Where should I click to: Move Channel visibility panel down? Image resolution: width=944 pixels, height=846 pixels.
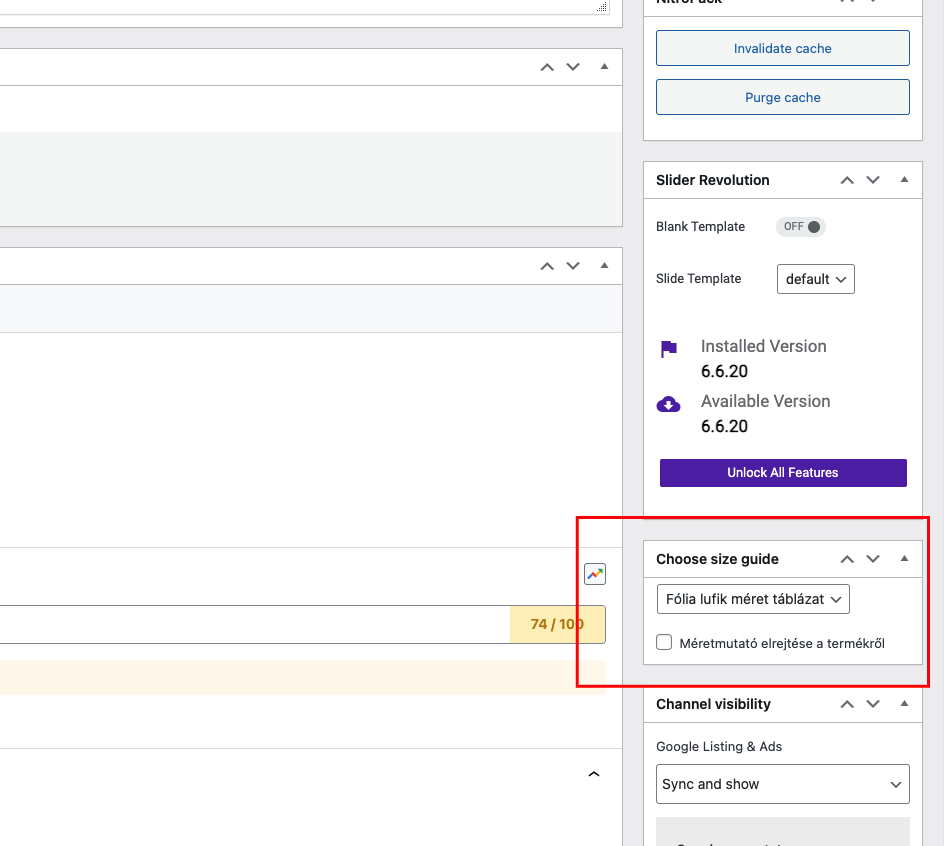point(873,704)
